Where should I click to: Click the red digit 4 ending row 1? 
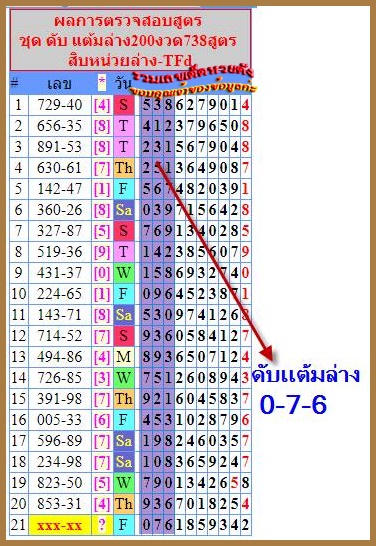click(x=245, y=105)
